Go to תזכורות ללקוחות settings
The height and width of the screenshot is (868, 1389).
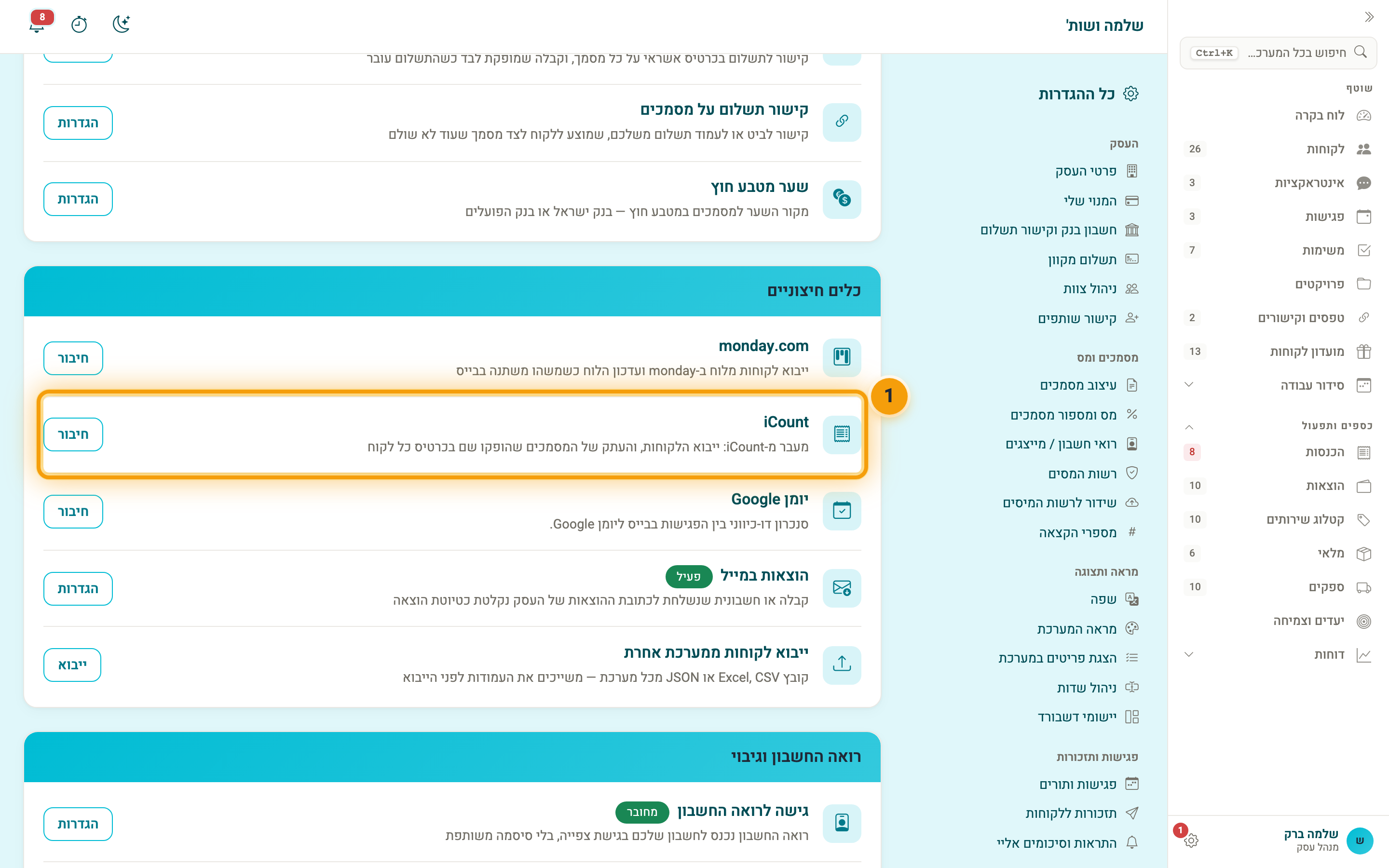click(x=1082, y=814)
